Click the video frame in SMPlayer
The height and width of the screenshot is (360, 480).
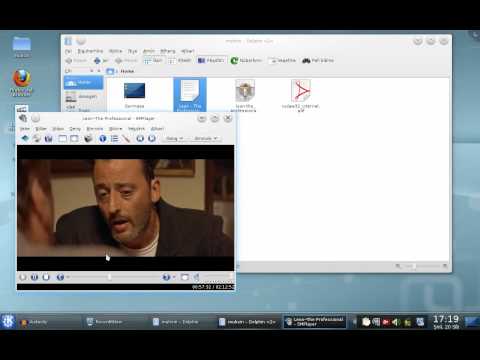point(125,208)
